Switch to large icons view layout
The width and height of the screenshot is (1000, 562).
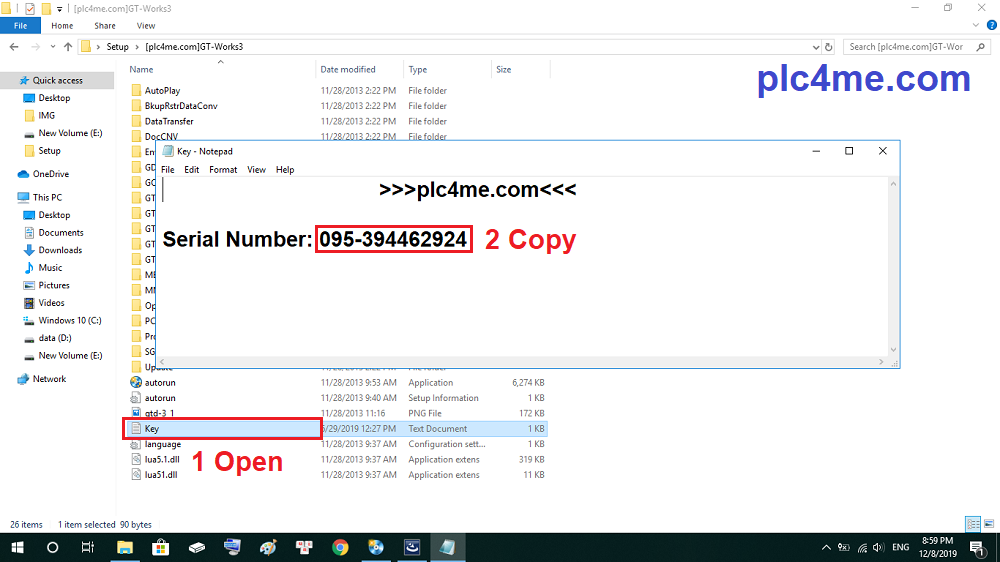click(989, 524)
